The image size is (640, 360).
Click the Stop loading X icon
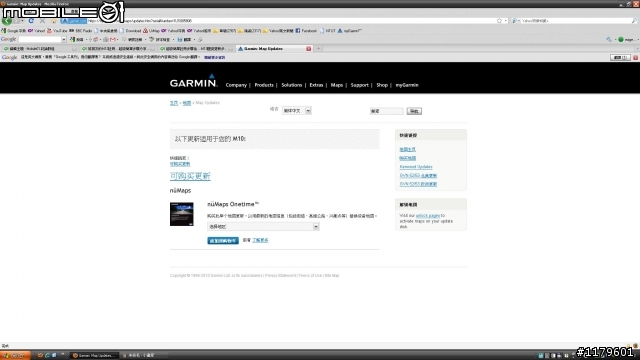42,20
